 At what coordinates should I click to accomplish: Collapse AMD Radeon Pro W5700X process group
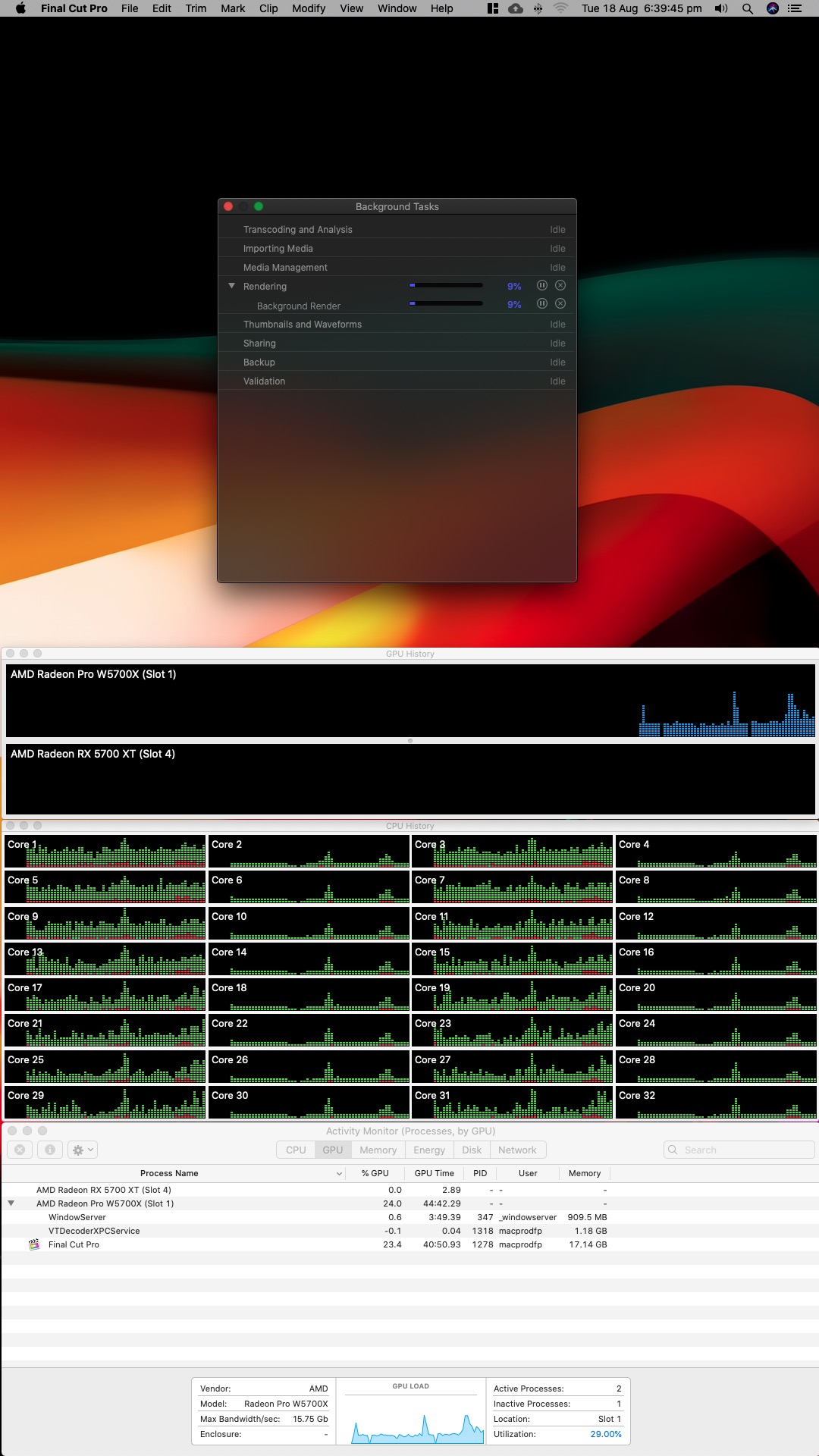(x=11, y=1203)
